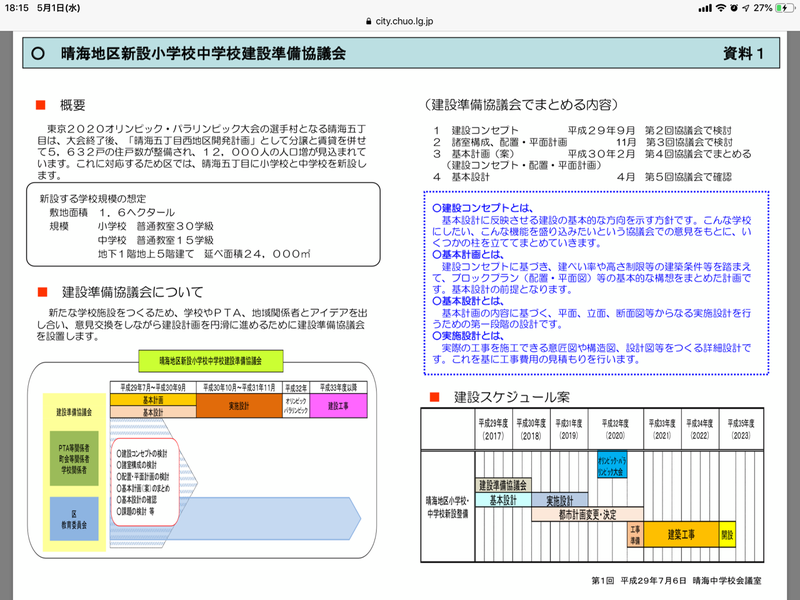Viewport: 800px width, 600px height.
Task: Click the 平成35年度 (2023) column header
Action: 741,429
